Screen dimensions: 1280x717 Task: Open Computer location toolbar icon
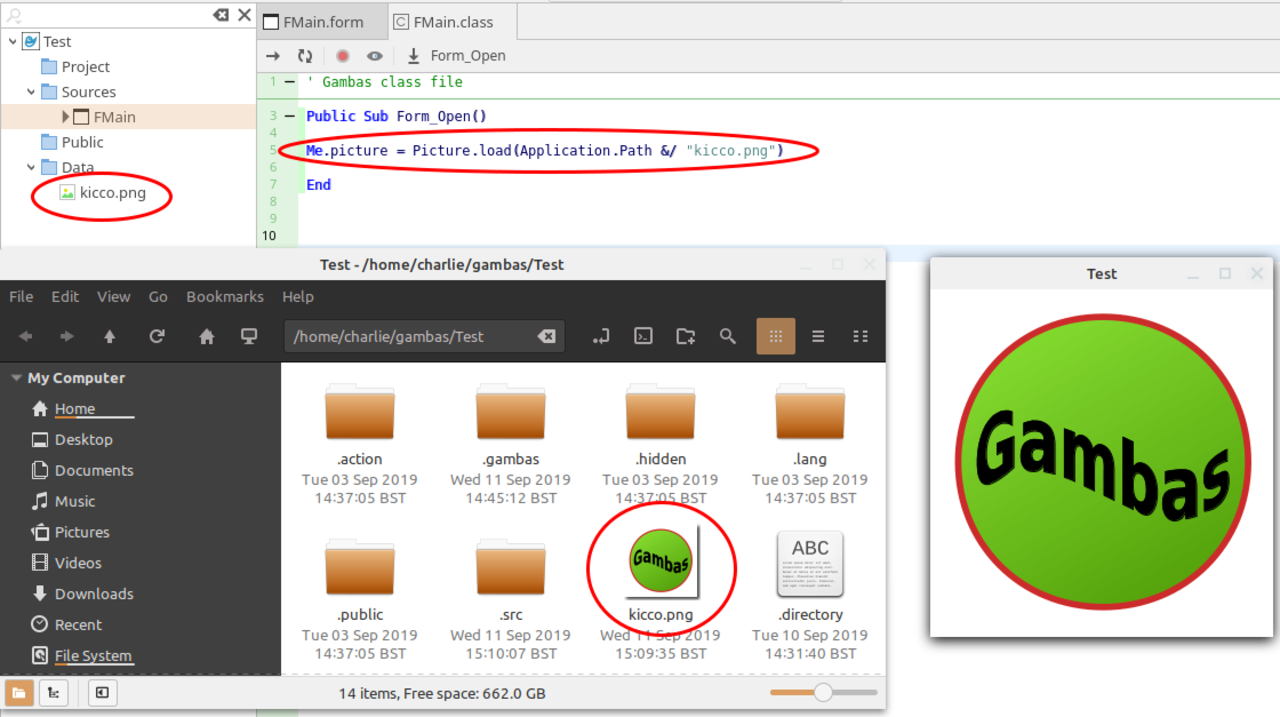250,337
